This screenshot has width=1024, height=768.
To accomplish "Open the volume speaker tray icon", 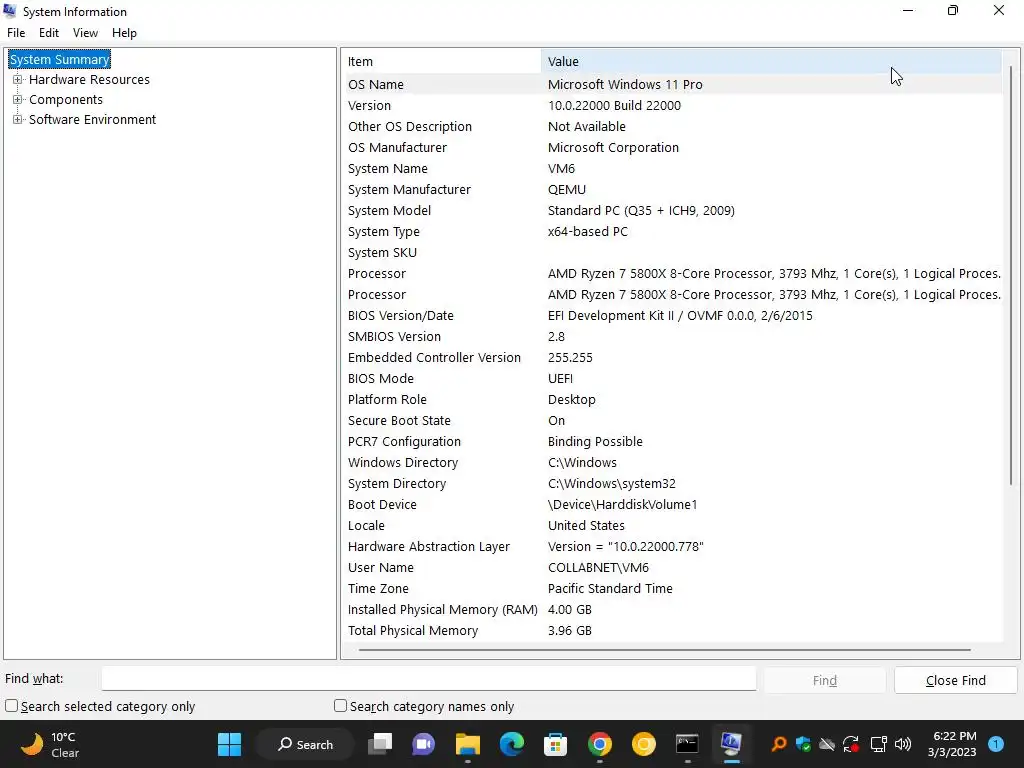I will click(903, 744).
